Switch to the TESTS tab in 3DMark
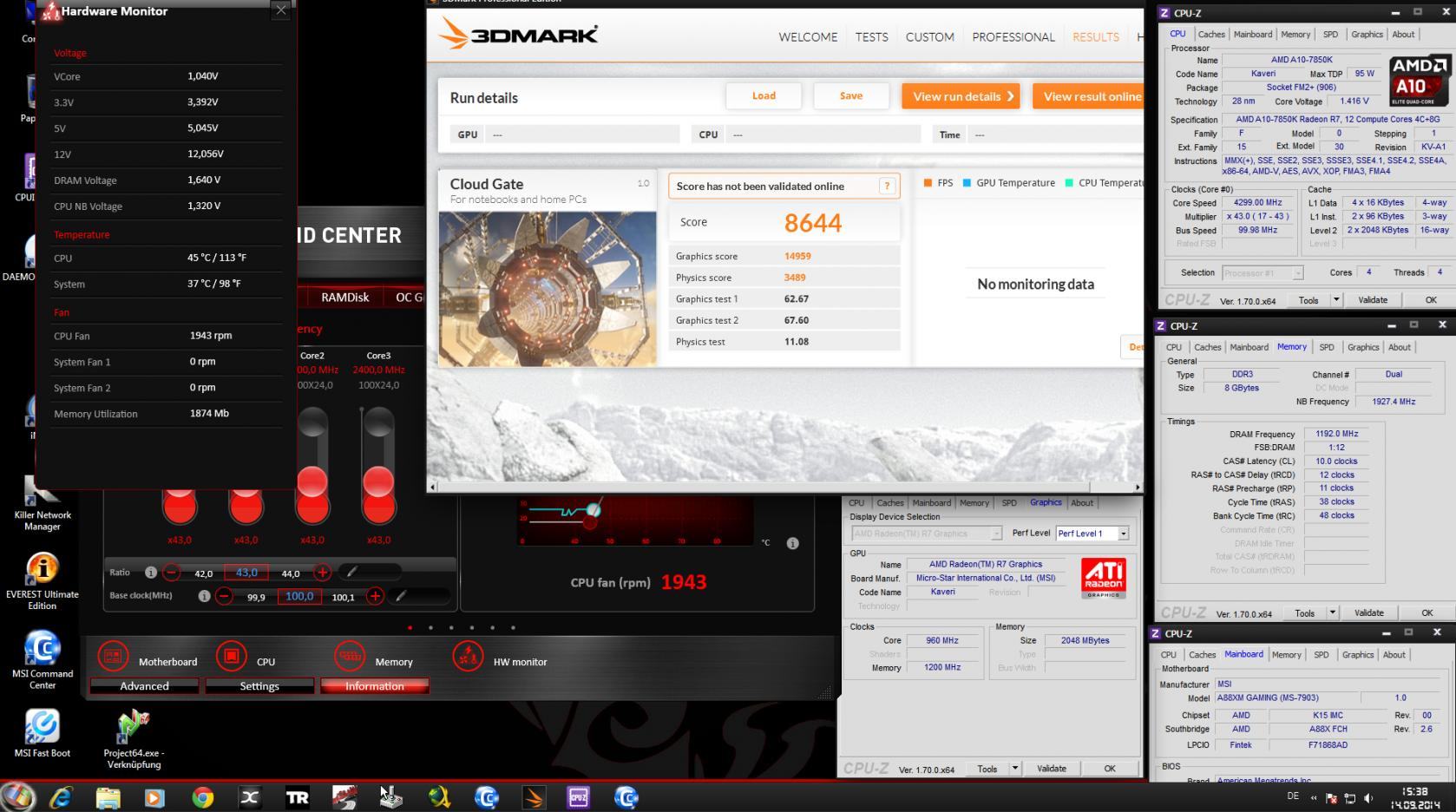 tap(871, 36)
